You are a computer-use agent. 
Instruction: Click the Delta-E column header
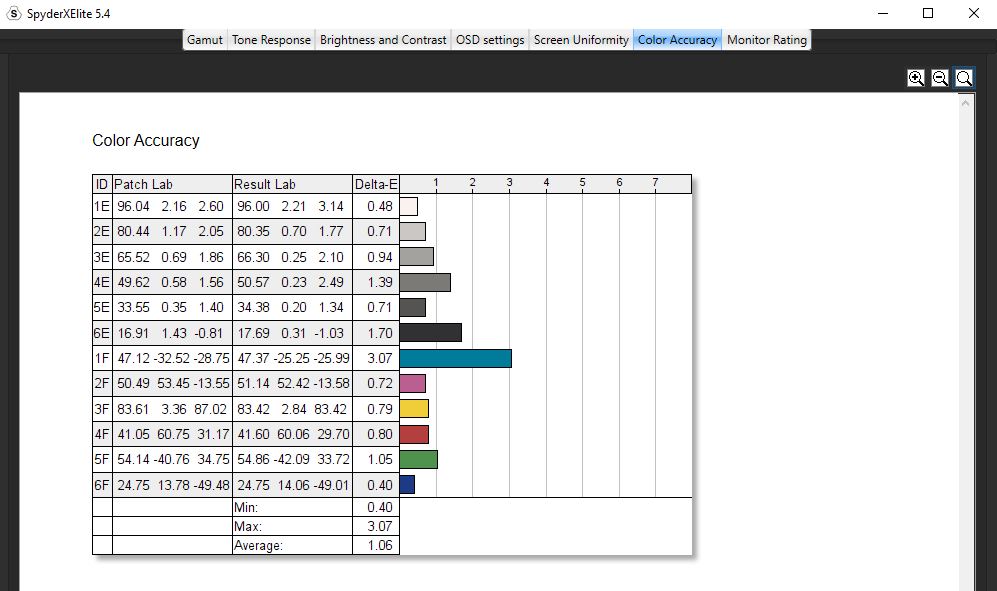(376, 184)
